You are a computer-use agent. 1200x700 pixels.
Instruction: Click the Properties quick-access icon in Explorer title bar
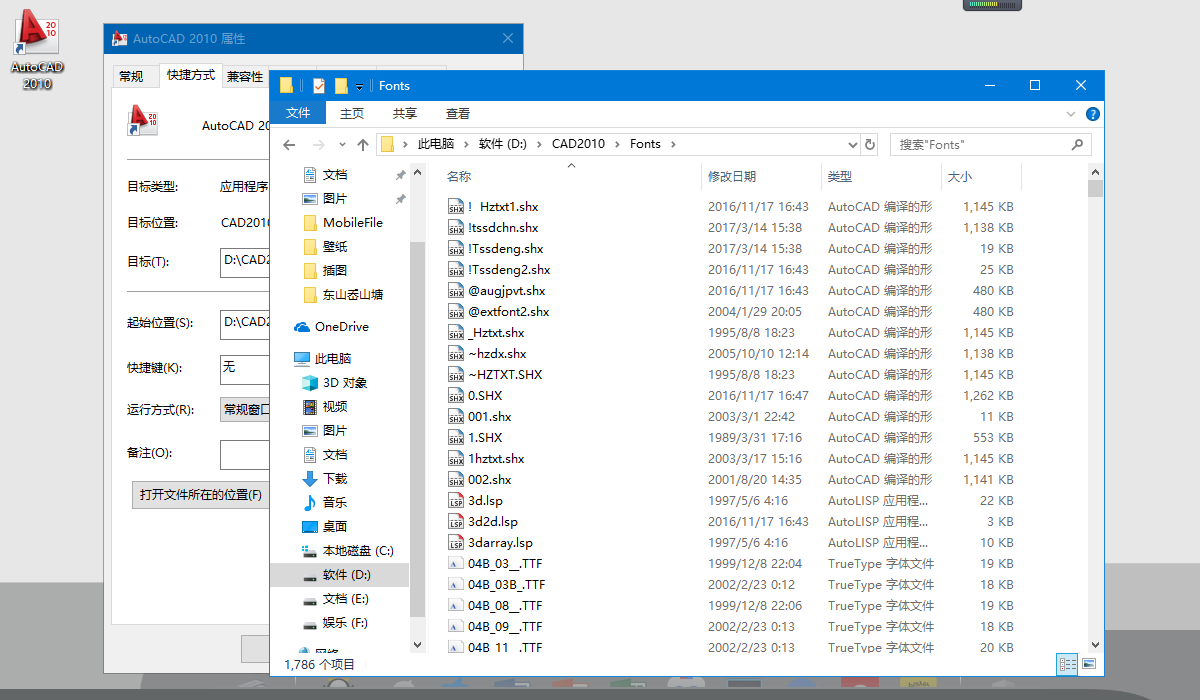click(319, 86)
